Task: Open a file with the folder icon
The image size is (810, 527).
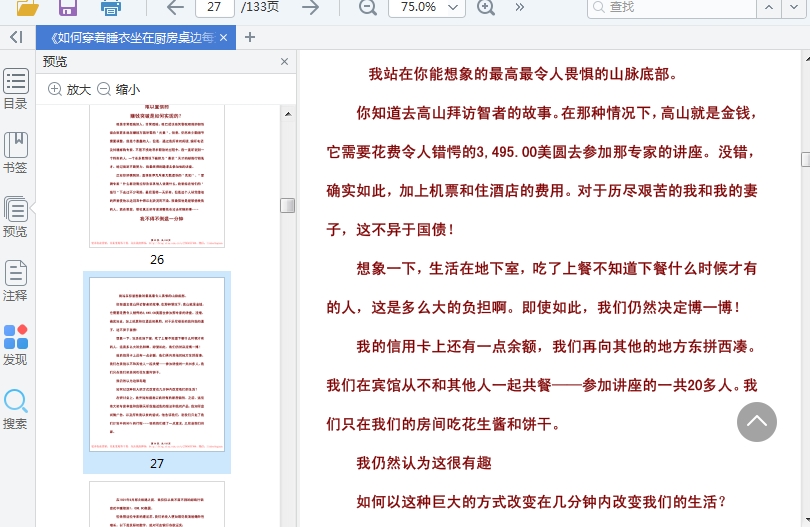Action: coord(27,7)
